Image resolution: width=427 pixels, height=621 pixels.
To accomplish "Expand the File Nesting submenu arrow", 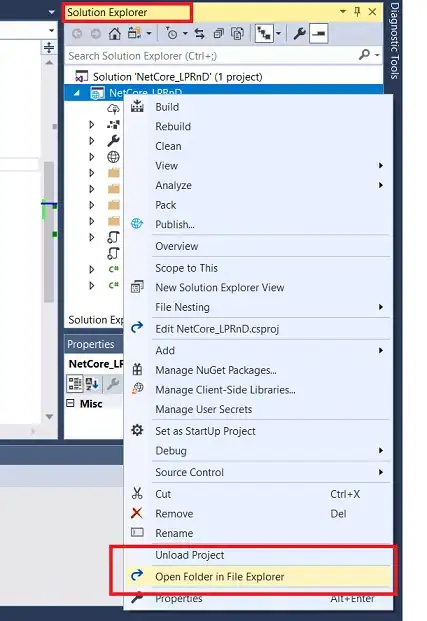I will [x=381, y=307].
